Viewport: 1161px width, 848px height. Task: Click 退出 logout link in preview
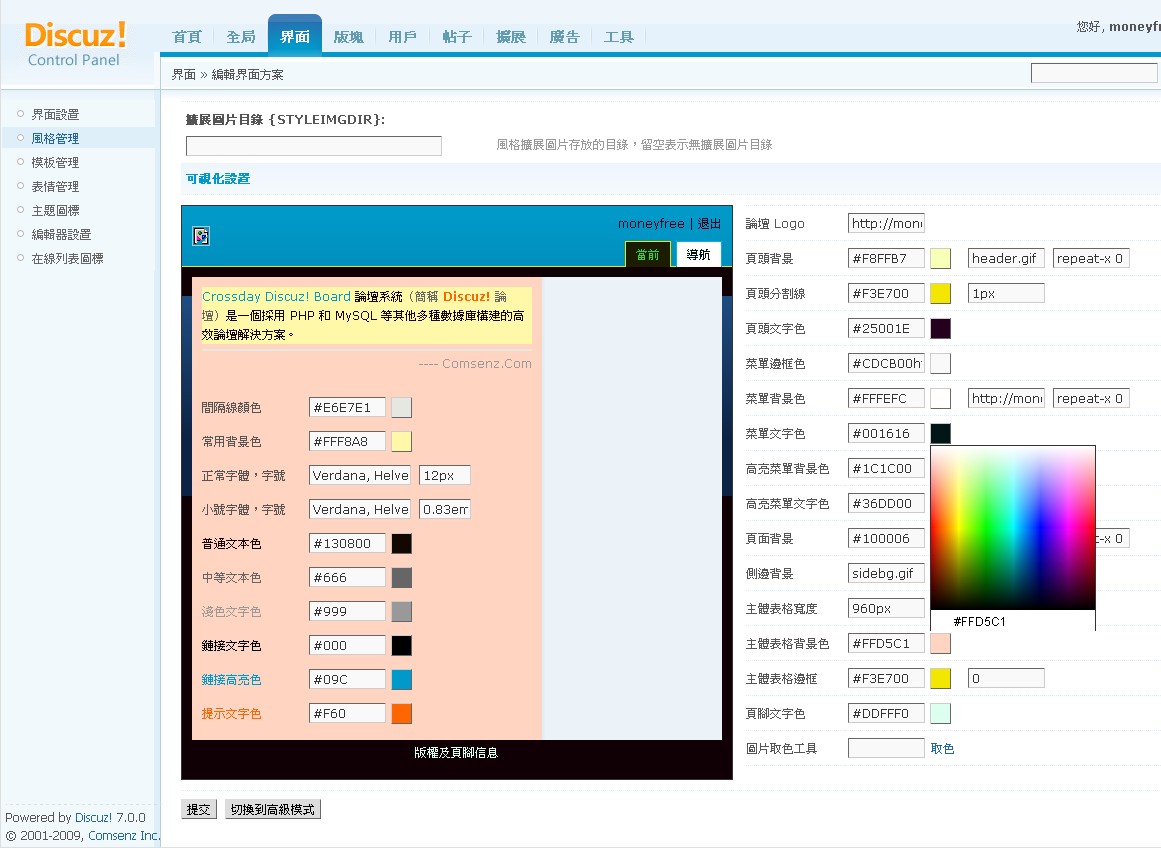pos(709,224)
